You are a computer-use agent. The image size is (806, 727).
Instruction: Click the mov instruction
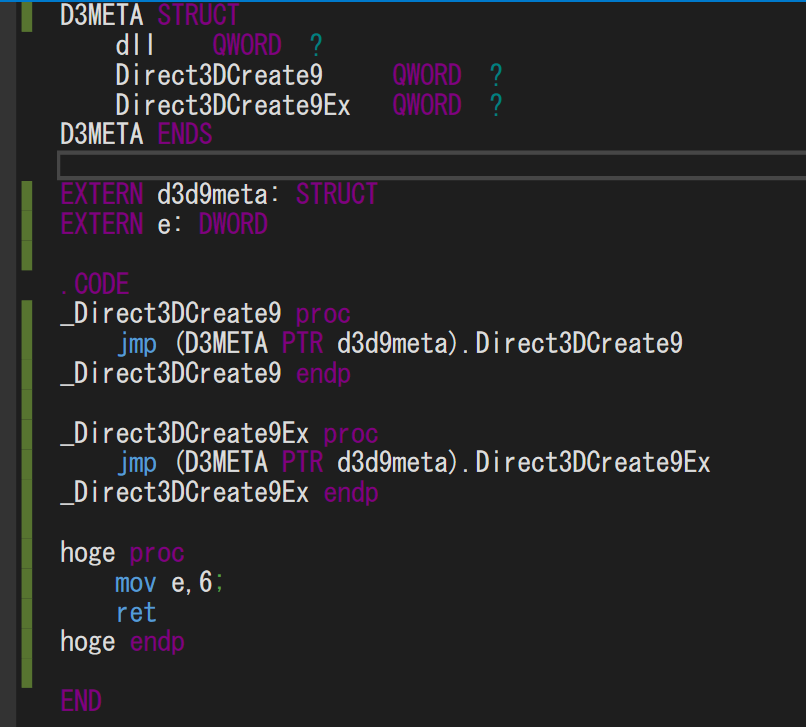pos(136,583)
